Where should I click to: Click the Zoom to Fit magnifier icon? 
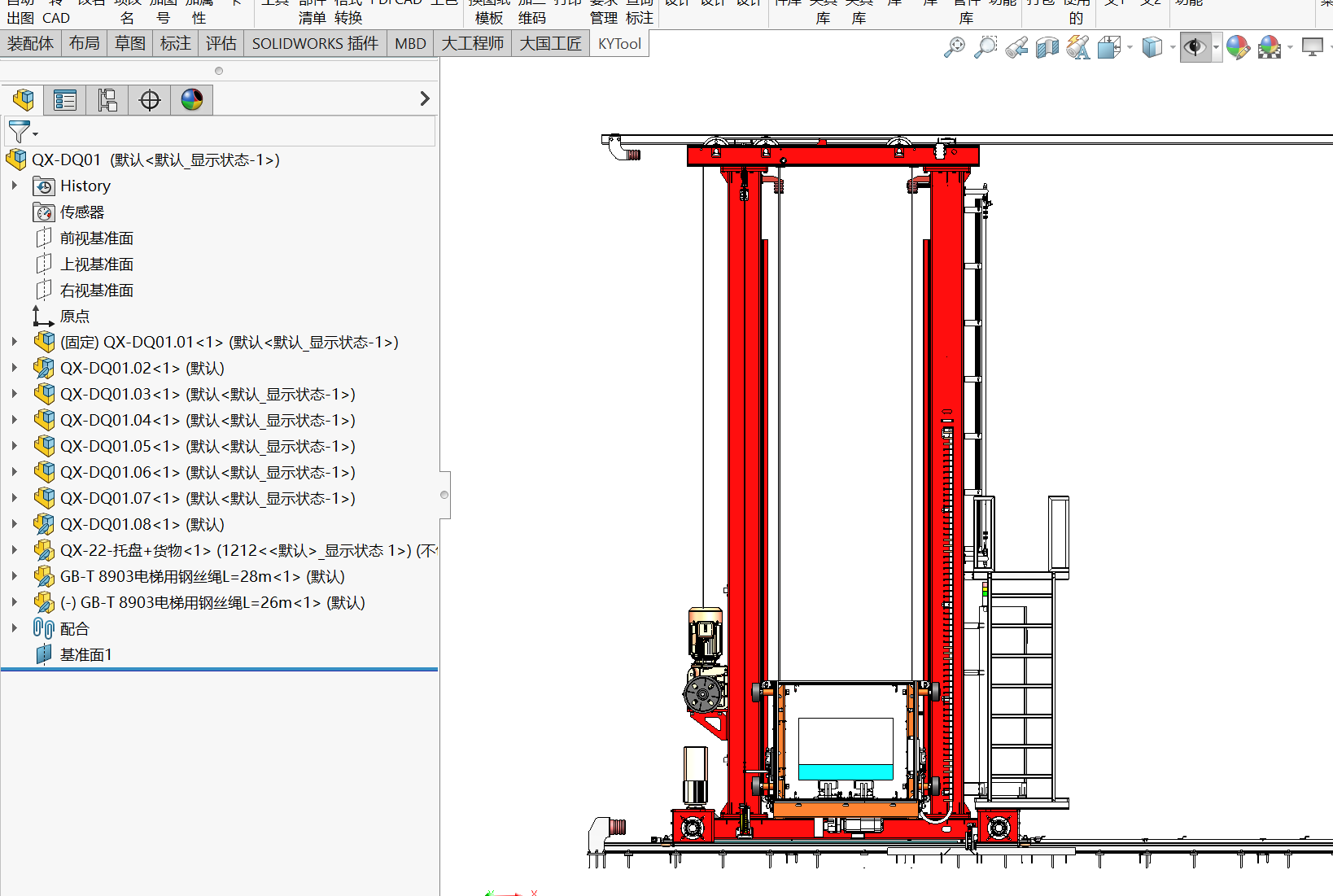(x=954, y=48)
